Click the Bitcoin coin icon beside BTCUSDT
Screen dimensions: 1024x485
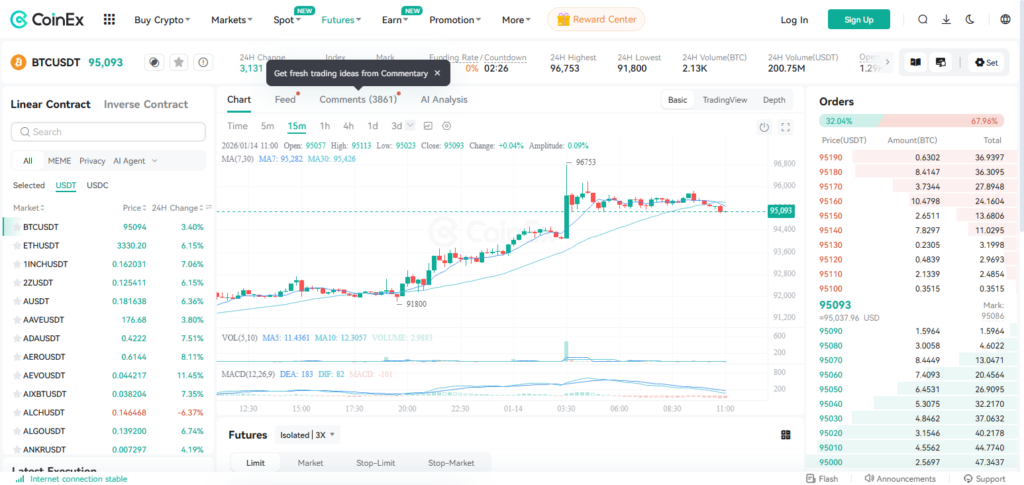click(x=18, y=63)
